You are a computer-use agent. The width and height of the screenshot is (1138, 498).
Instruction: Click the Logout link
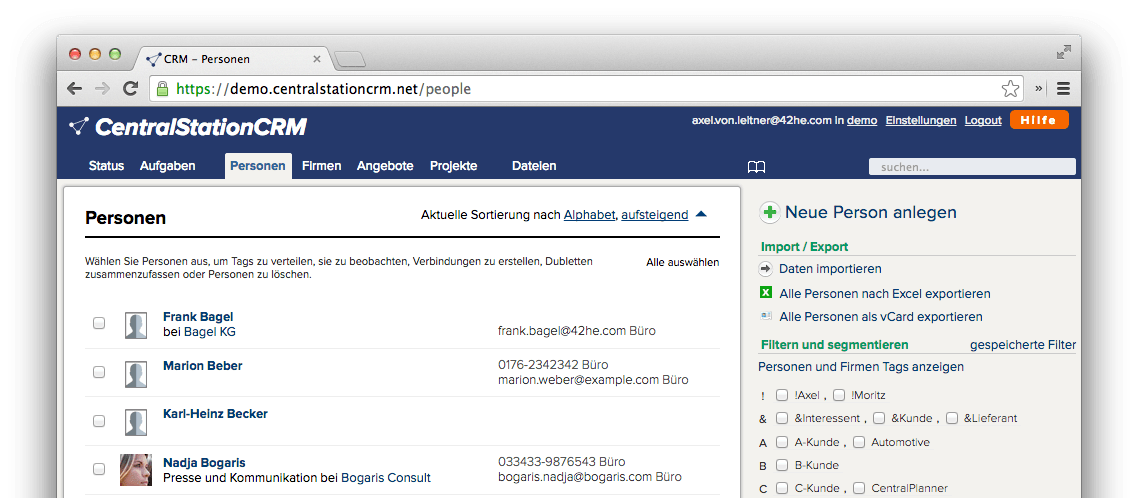tap(982, 120)
